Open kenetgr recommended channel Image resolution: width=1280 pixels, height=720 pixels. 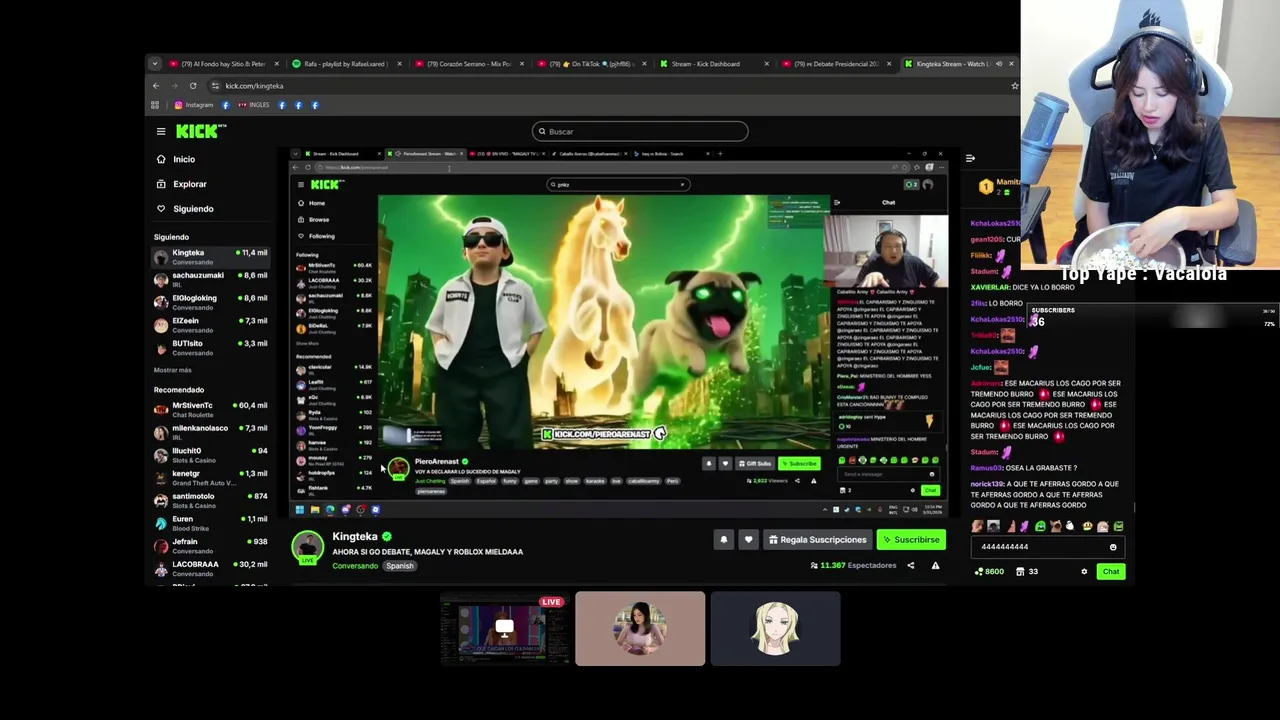211,477
